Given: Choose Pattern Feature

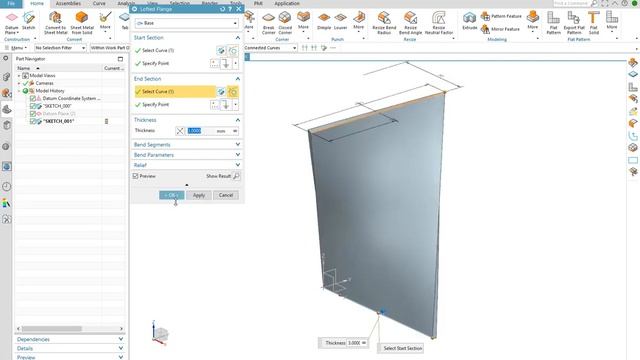Looking at the screenshot, I should tap(501, 16).
